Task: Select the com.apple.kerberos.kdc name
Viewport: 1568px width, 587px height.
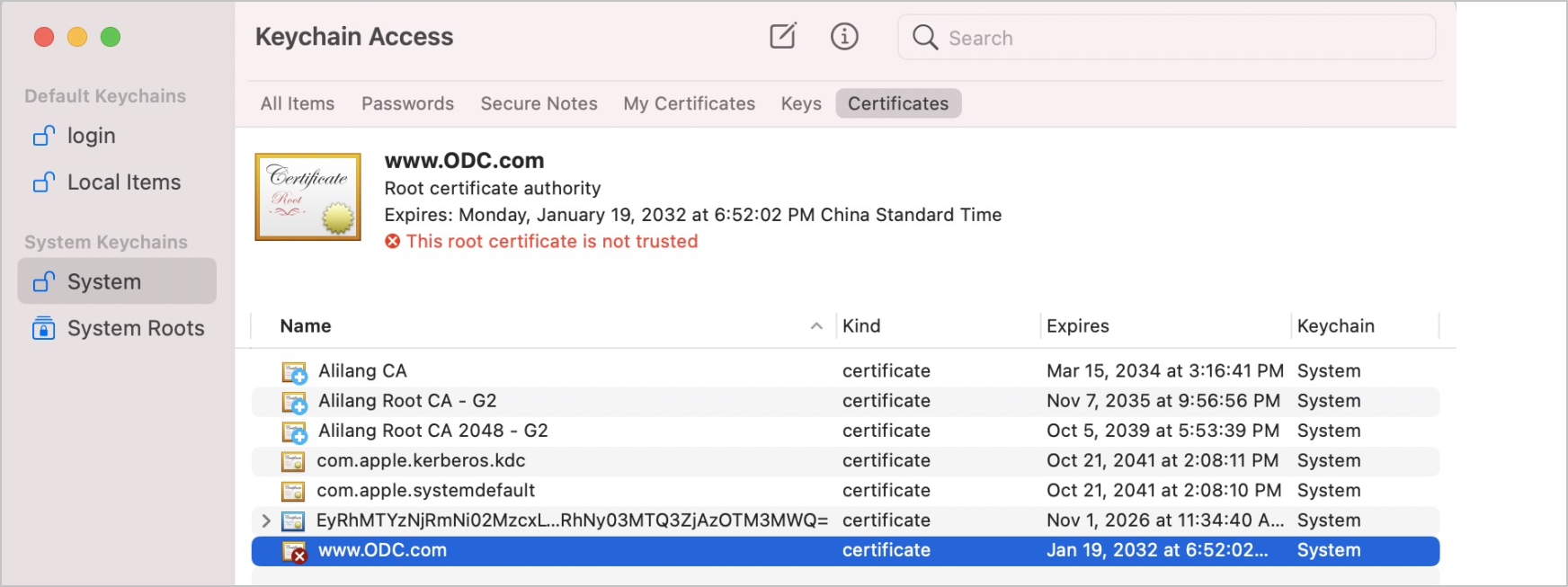Action: point(421,460)
